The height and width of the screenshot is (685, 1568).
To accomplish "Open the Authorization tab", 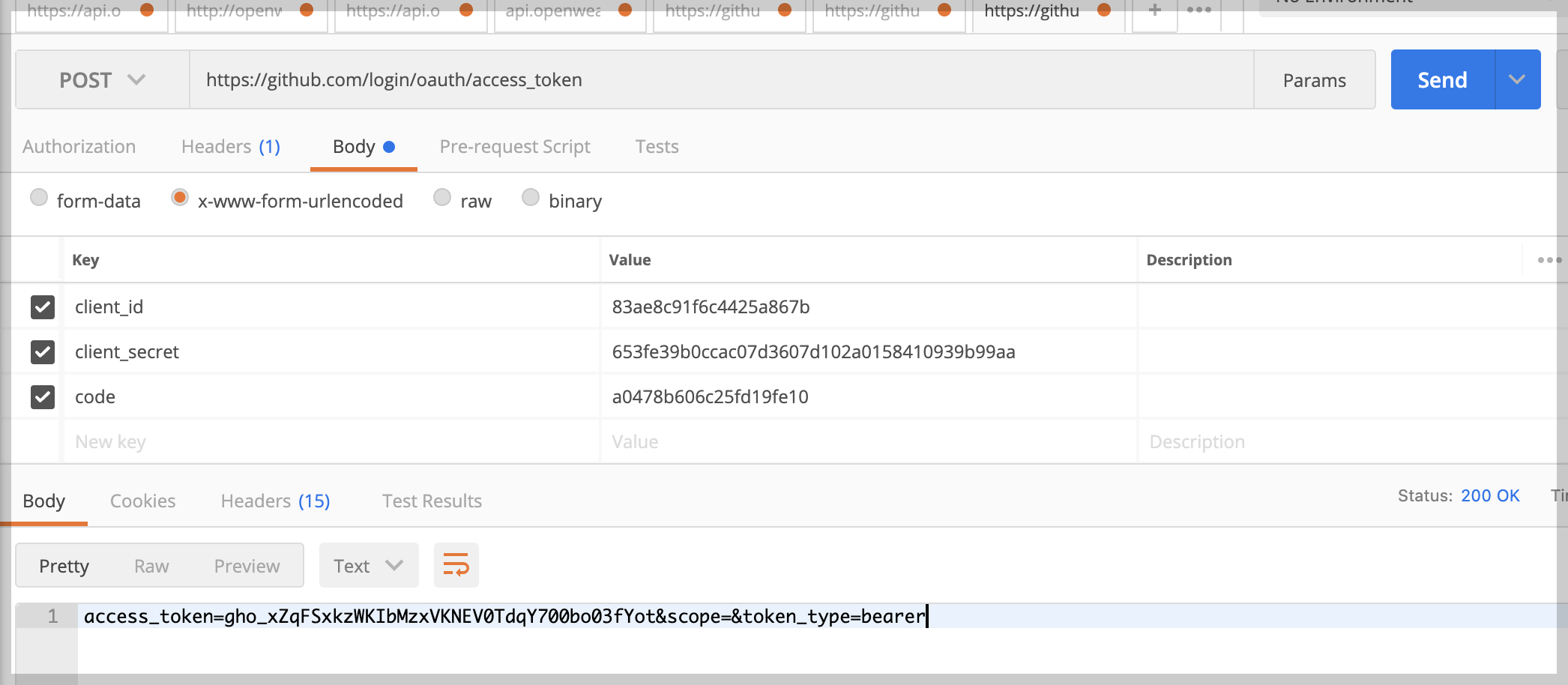I will pos(79,146).
